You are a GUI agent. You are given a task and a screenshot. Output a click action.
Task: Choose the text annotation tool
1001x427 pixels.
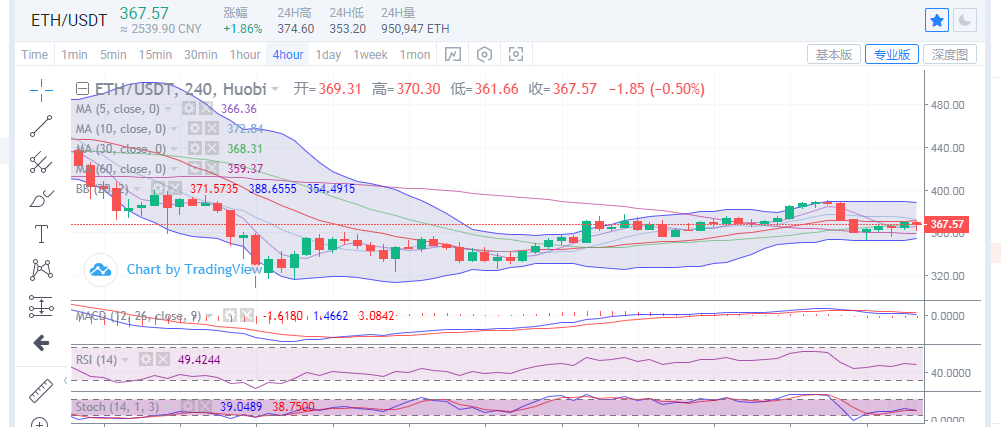41,234
